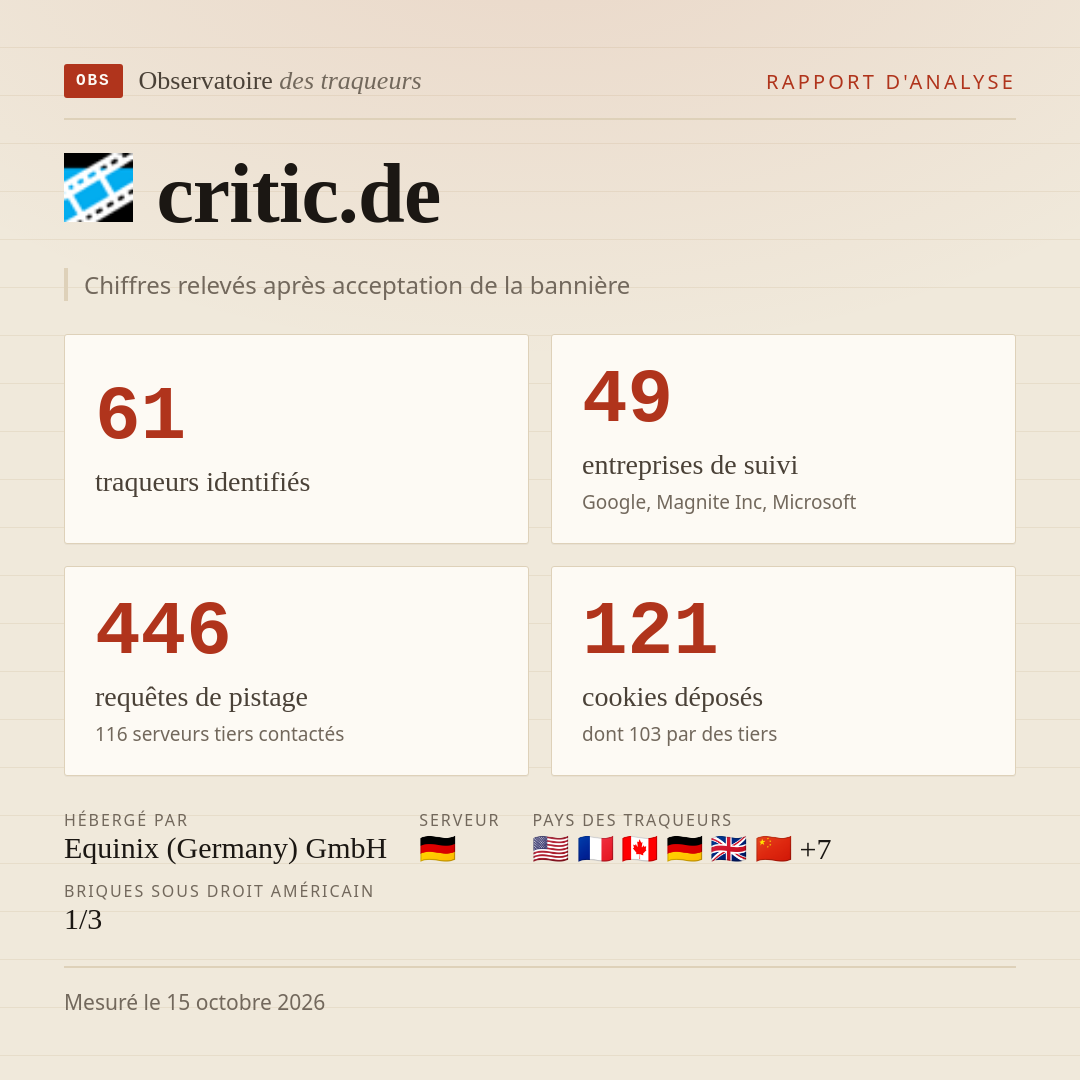Screen dimensions: 1080x1080
Task: Click the number 61 in trackers card
Action: click(x=141, y=414)
